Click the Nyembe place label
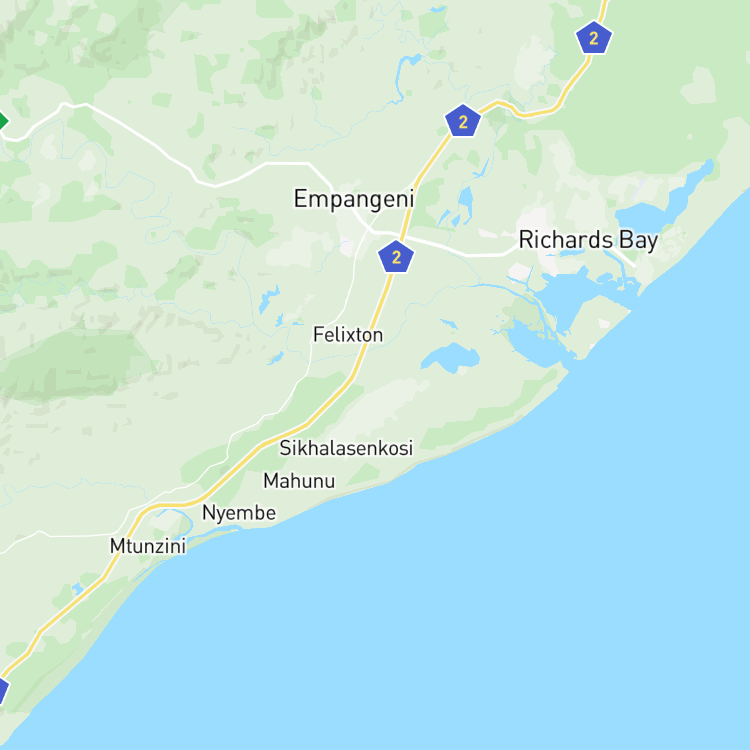 point(239,513)
